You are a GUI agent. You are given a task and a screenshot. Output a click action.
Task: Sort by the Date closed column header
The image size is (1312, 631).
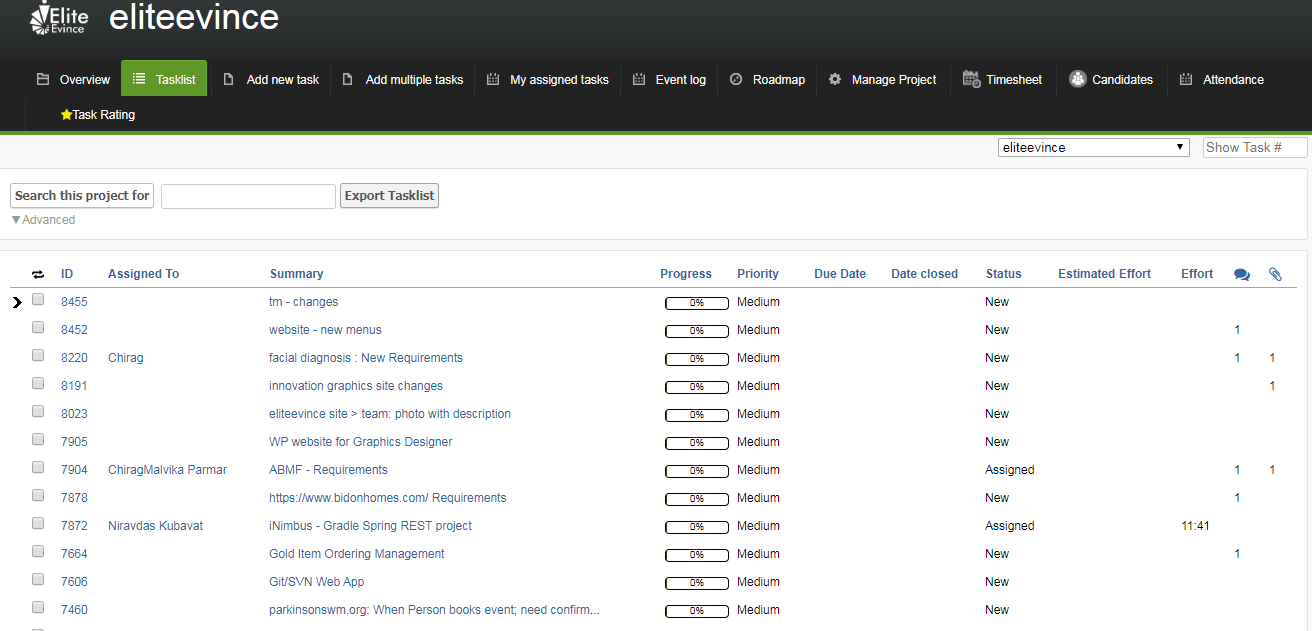pyautogui.click(x=925, y=274)
